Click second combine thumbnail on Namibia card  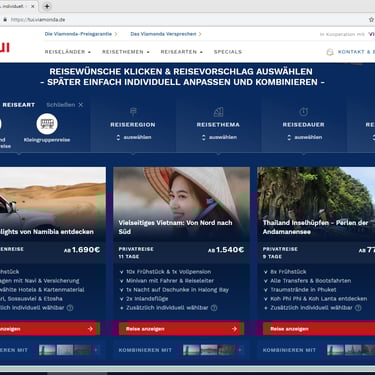pos(65,350)
